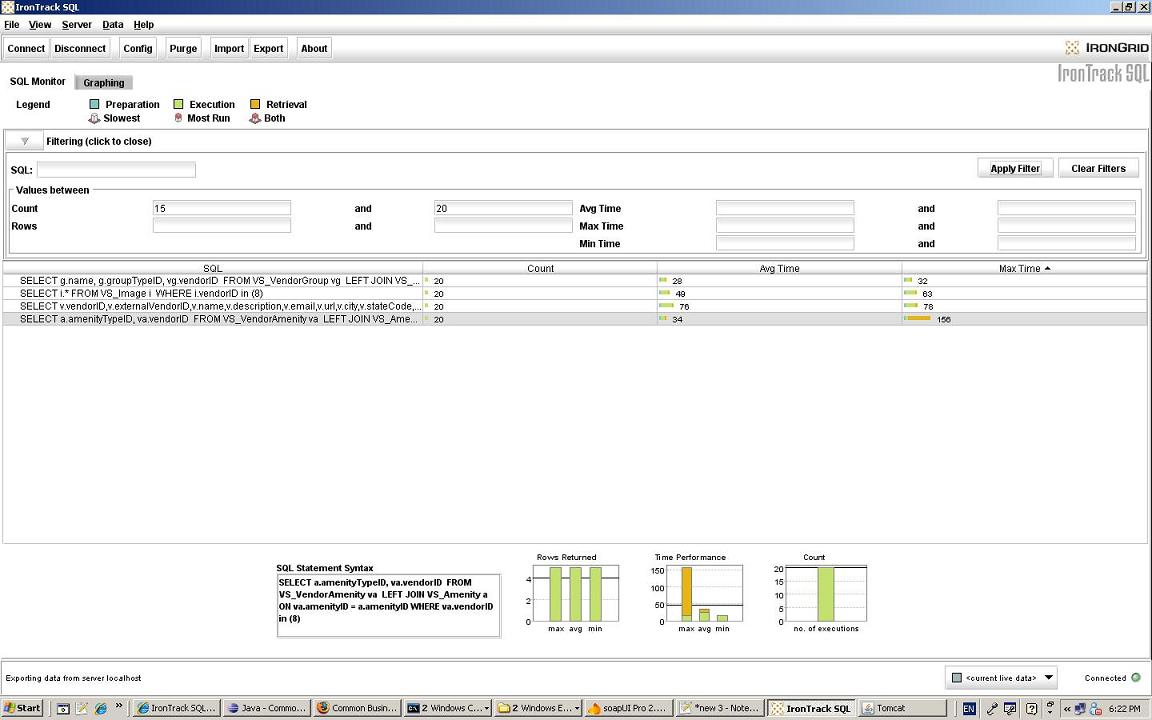1152x720 pixels.
Task: Click the Max Time lower bound field
Action: click(785, 226)
